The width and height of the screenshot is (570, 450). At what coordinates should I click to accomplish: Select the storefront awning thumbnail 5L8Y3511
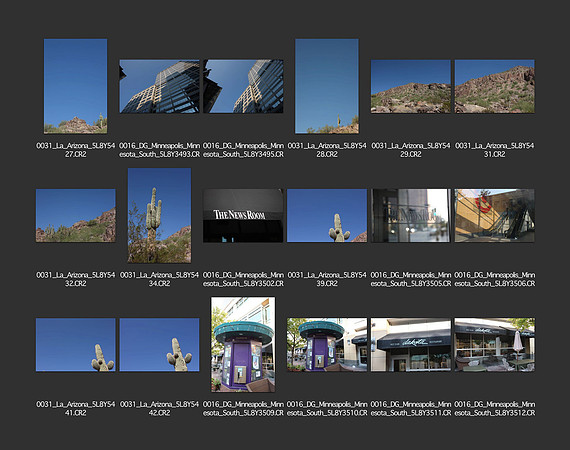(x=411, y=345)
